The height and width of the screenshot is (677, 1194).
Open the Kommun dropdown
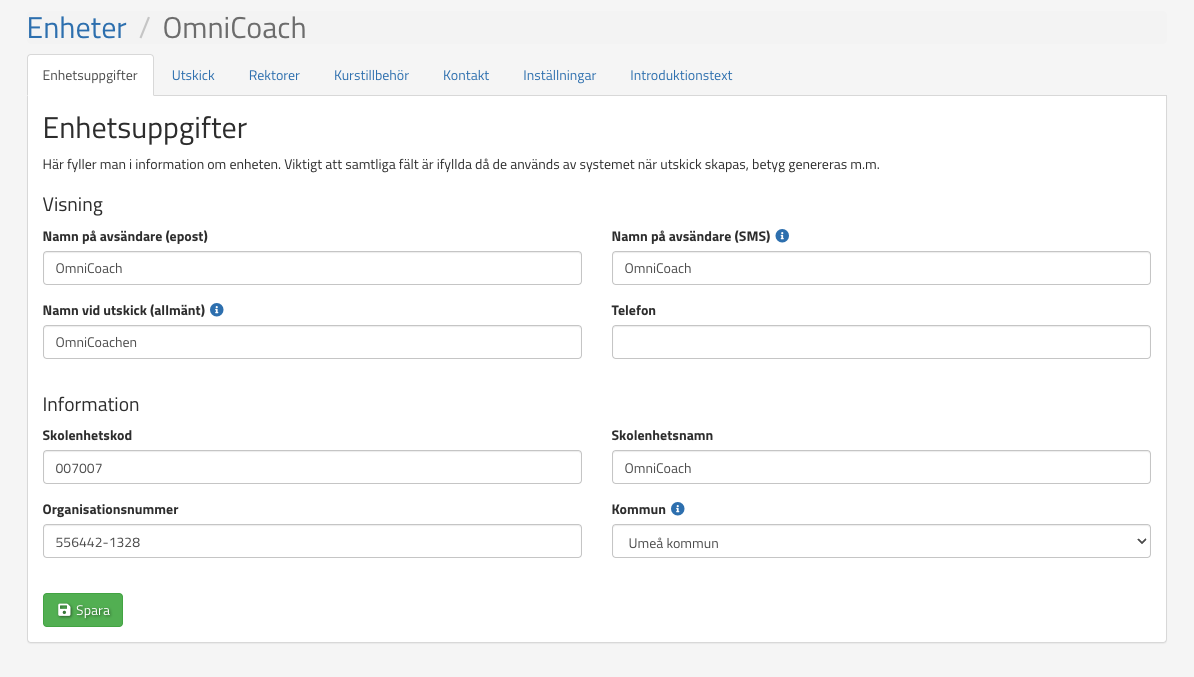coord(880,542)
